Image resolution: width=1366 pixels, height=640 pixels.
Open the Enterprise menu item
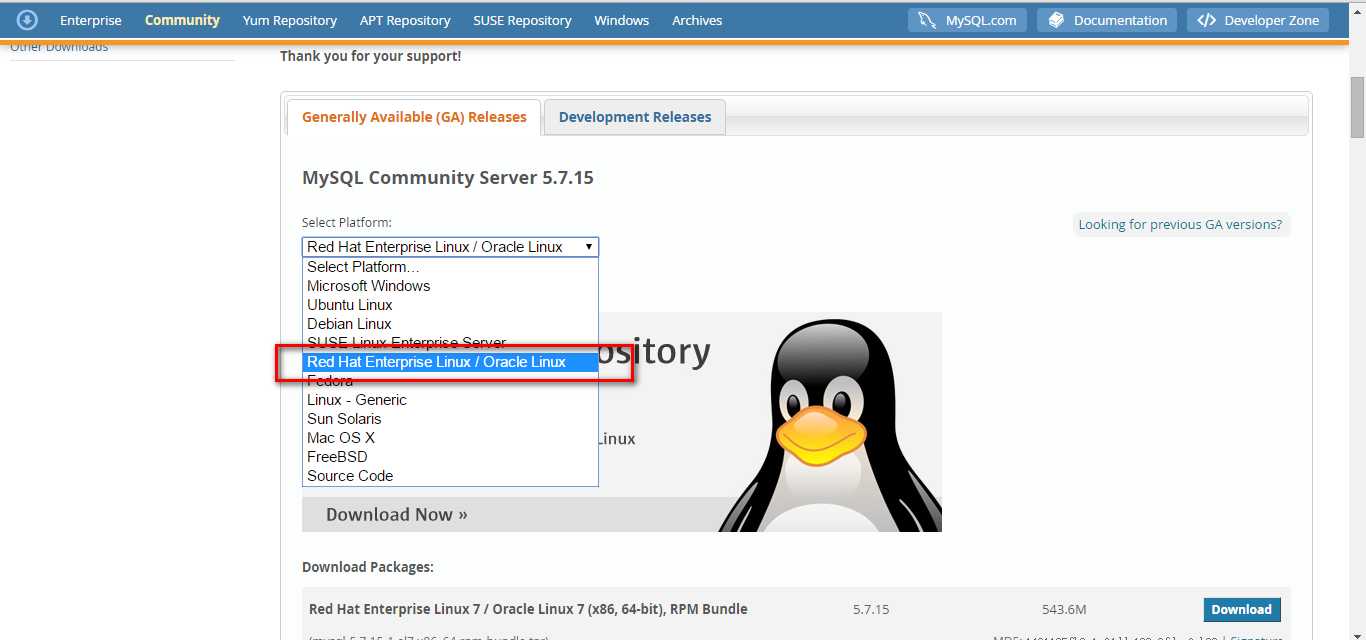(91, 20)
